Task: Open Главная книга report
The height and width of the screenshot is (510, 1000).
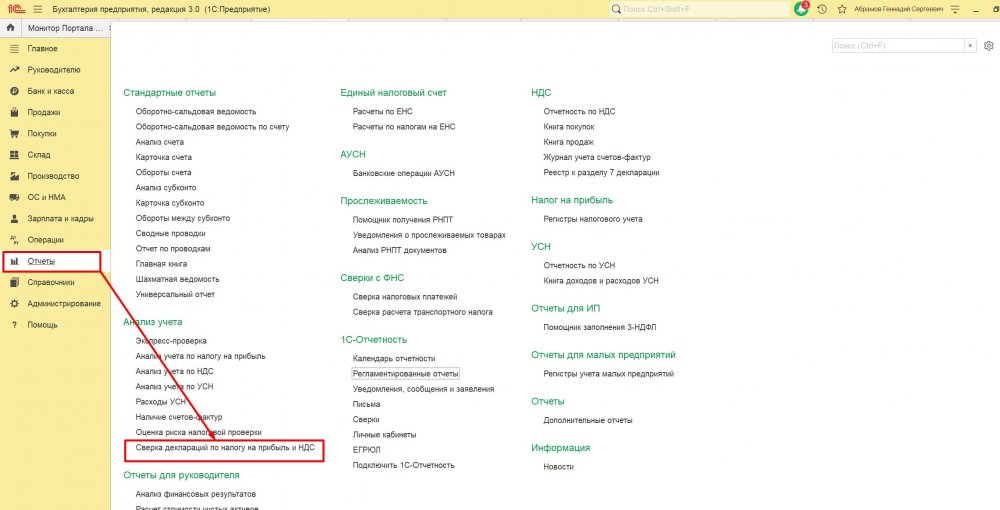Action: (161, 263)
